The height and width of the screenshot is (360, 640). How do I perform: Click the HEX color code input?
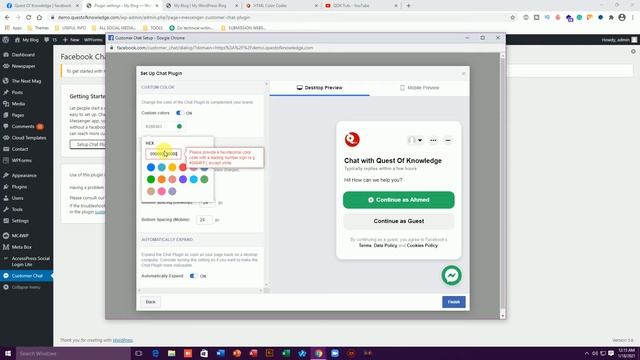click(x=163, y=154)
